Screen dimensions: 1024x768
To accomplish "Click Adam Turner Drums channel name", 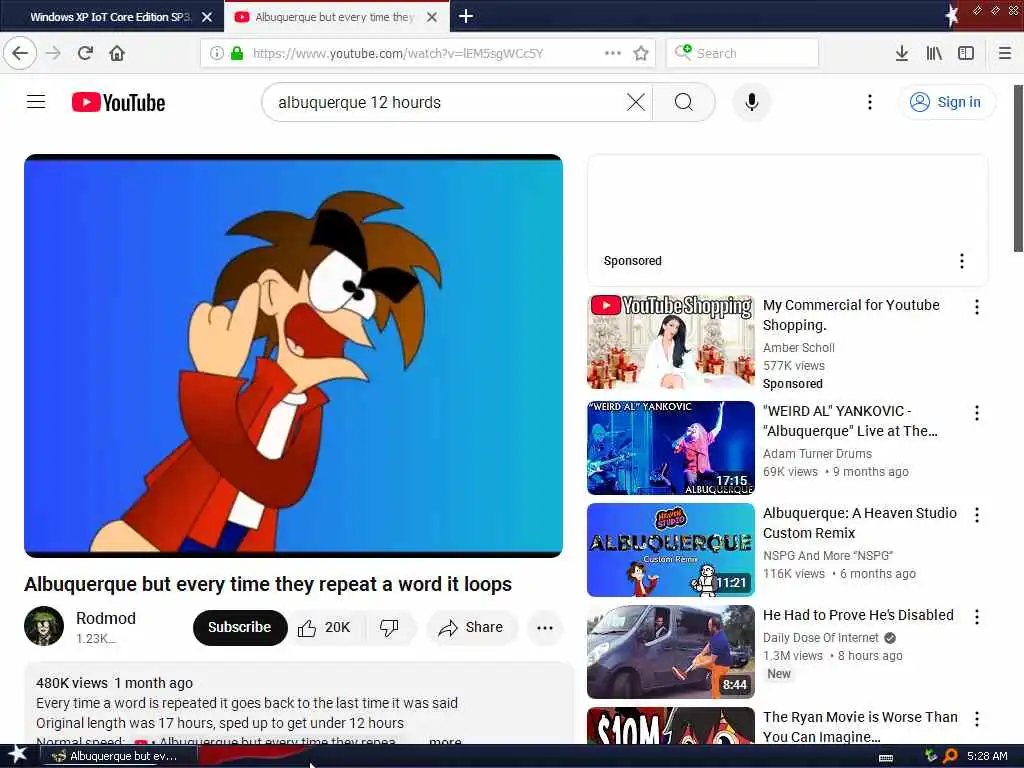I will 817,453.
